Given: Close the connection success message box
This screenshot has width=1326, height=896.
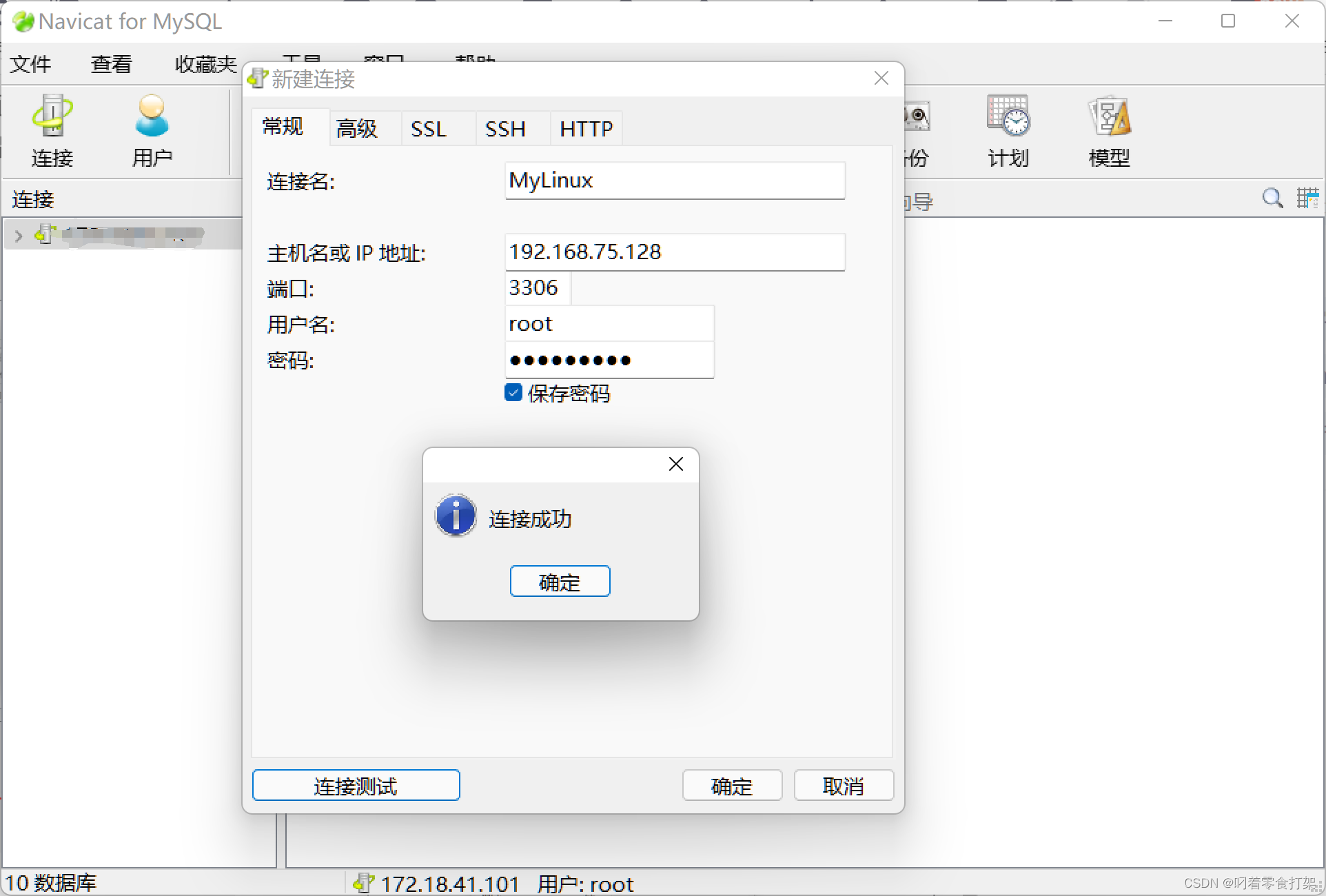Looking at the screenshot, I should (675, 464).
